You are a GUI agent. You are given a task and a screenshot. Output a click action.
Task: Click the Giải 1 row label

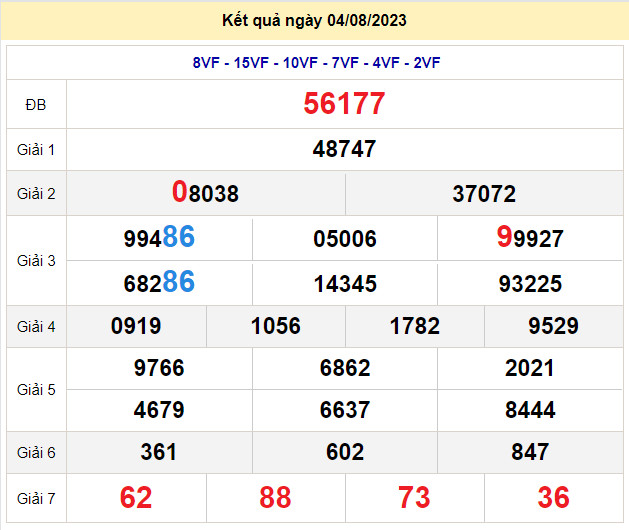[36, 150]
